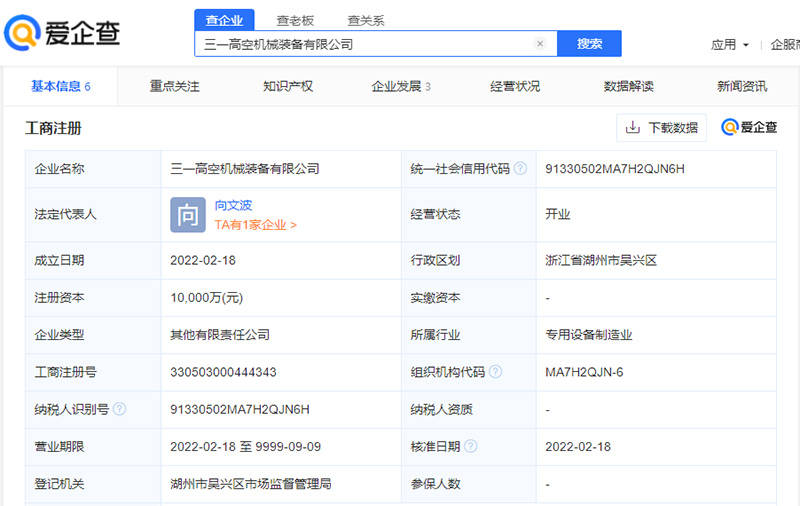Switch to 知识产权 tab
800x506 pixels.
point(288,86)
